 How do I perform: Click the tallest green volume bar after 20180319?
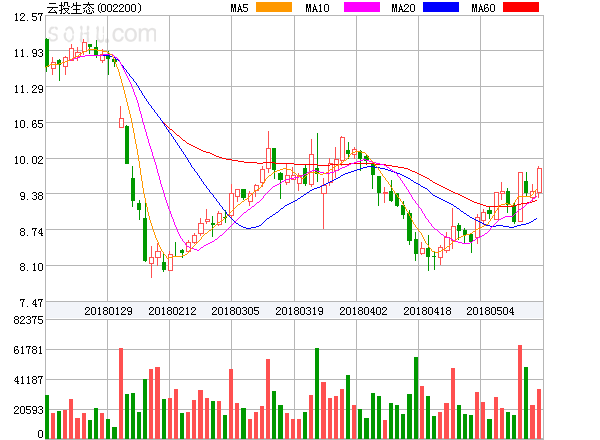pos(317,393)
